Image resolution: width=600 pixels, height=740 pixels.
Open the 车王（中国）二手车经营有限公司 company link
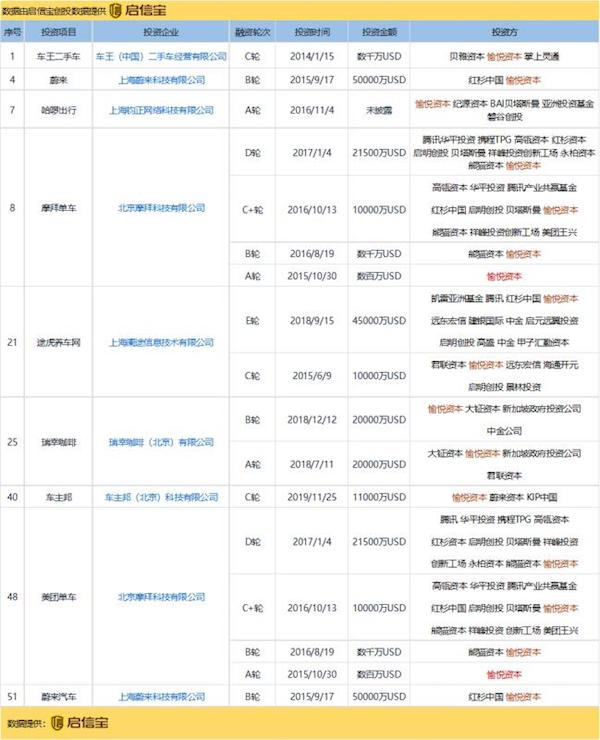coord(161,56)
